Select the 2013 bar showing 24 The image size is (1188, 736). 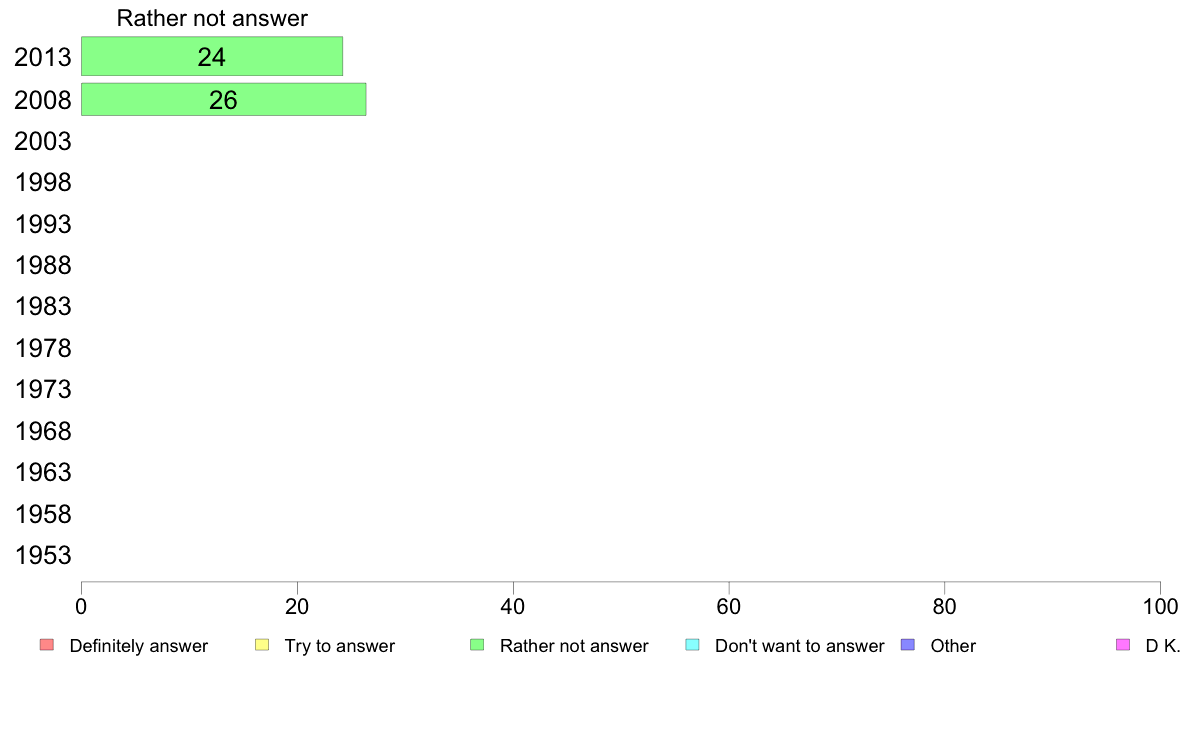[x=212, y=56]
